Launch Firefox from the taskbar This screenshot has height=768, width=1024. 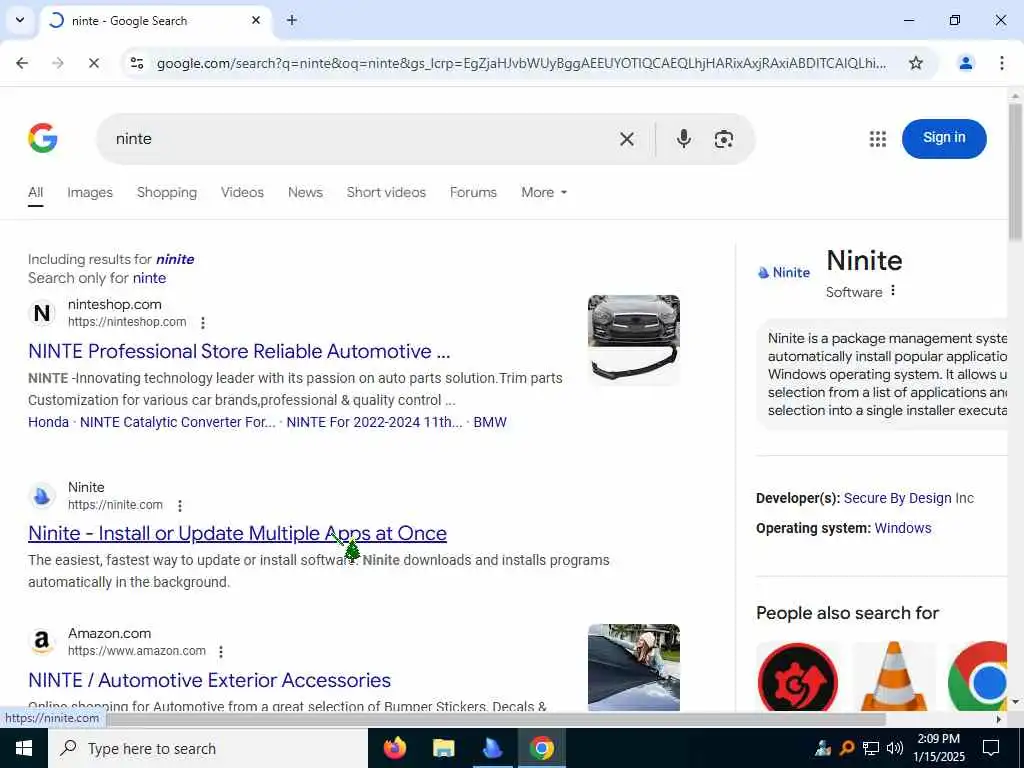click(x=394, y=748)
